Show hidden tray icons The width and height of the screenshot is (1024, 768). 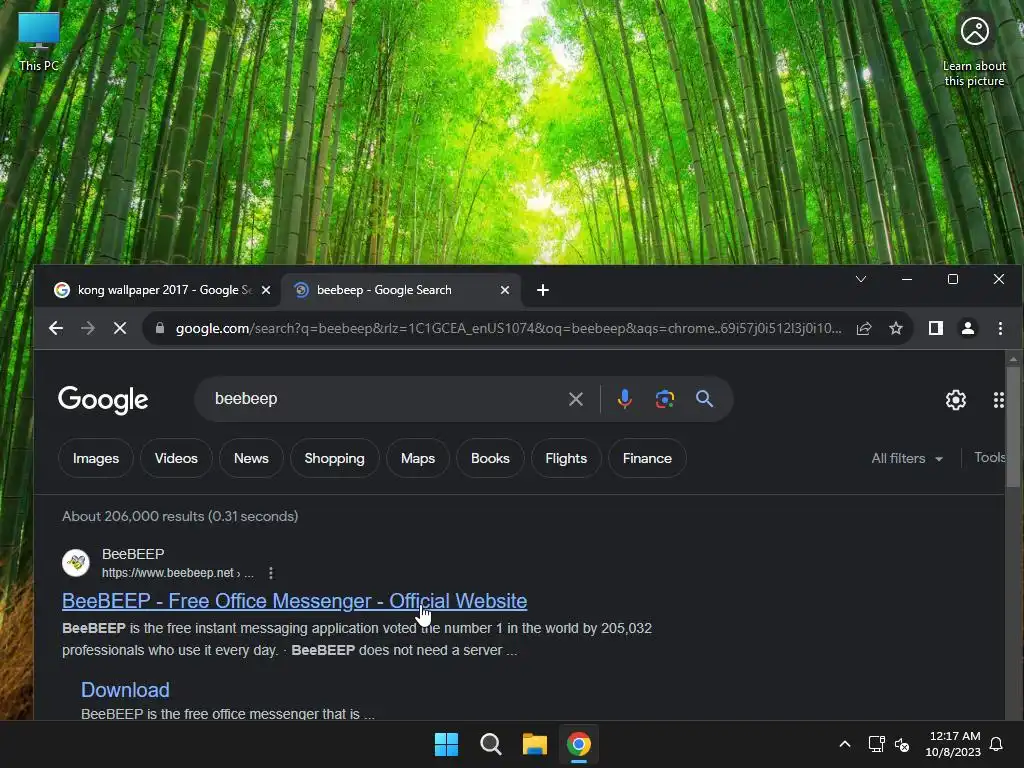[844, 744]
